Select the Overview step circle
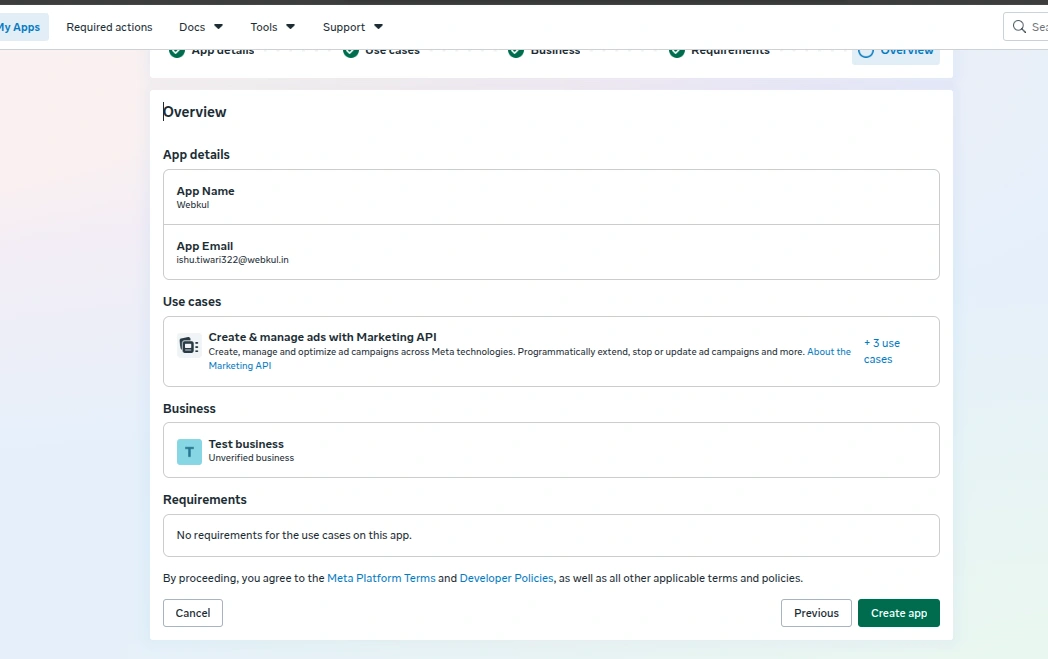The height and width of the screenshot is (659, 1048). click(x=866, y=52)
